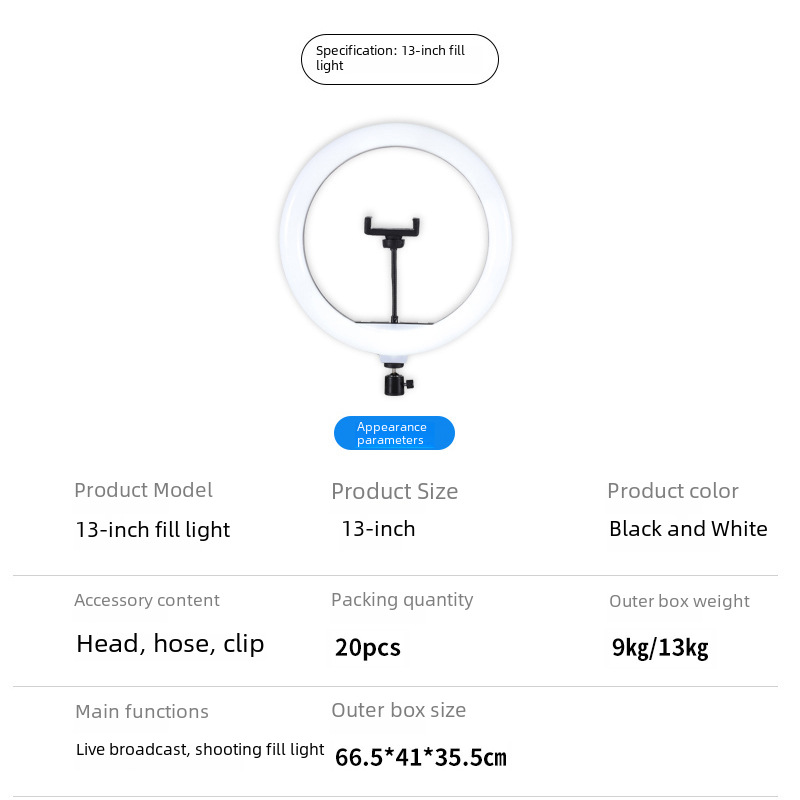Click the Product Size heading
Viewport: 800px width, 800px height.
[x=394, y=491]
